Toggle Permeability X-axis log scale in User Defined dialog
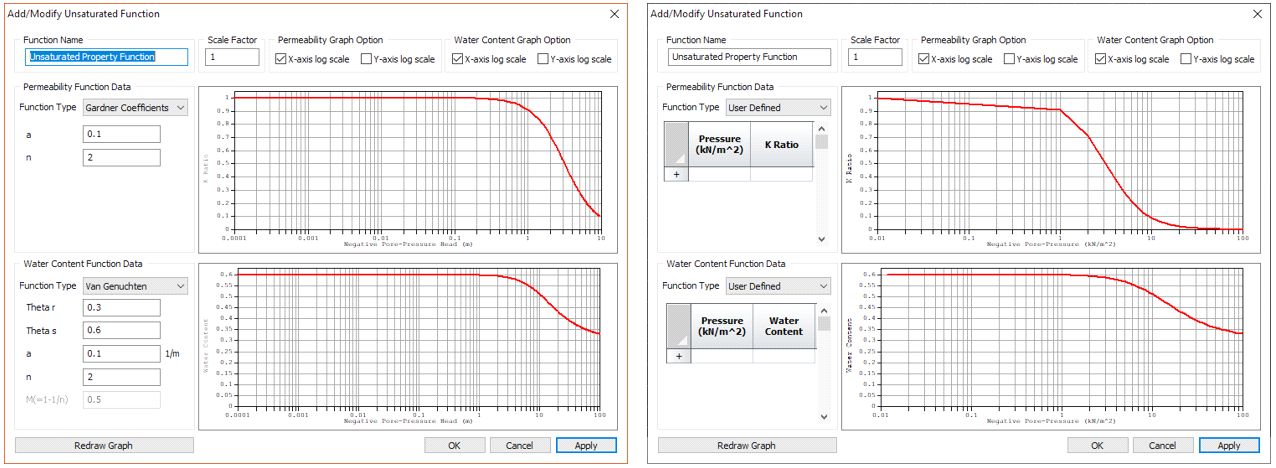1276x468 pixels. [924, 59]
